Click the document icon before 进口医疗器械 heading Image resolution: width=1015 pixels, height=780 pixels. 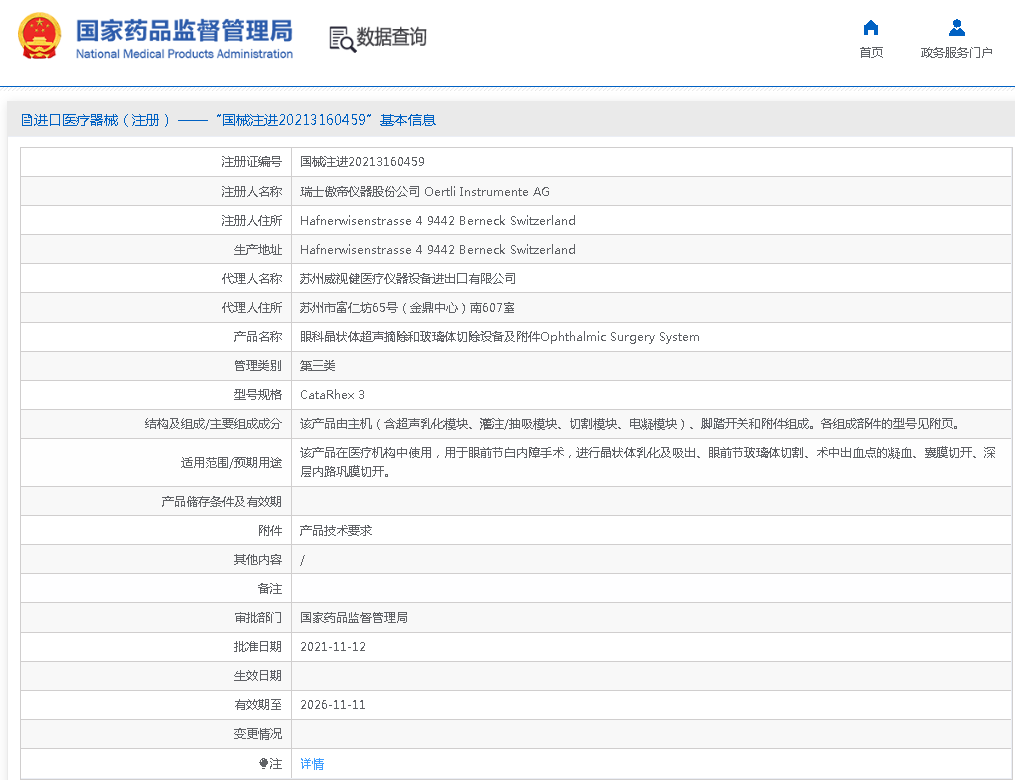pos(26,120)
